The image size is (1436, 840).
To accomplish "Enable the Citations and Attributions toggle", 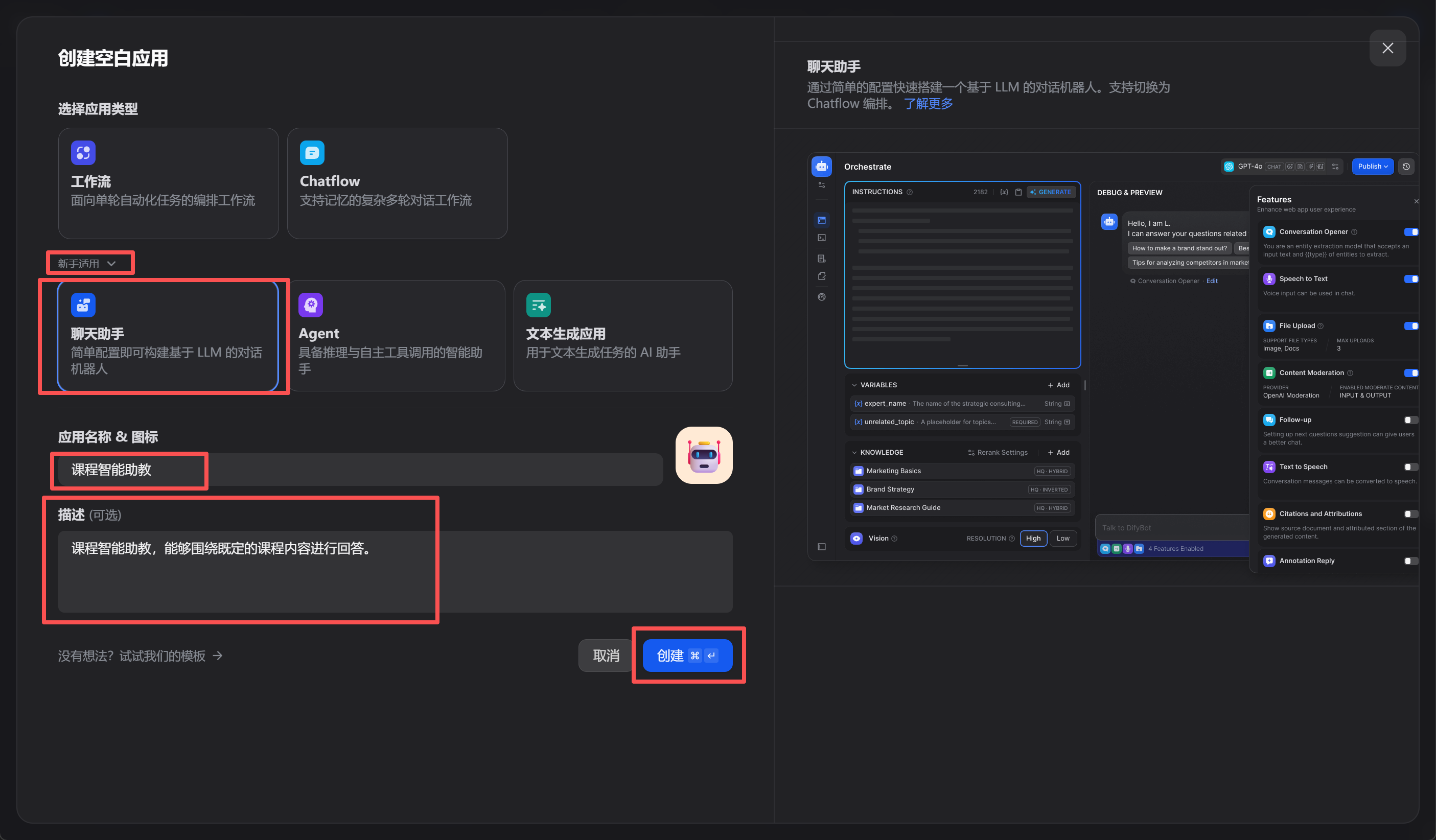I will click(1411, 514).
